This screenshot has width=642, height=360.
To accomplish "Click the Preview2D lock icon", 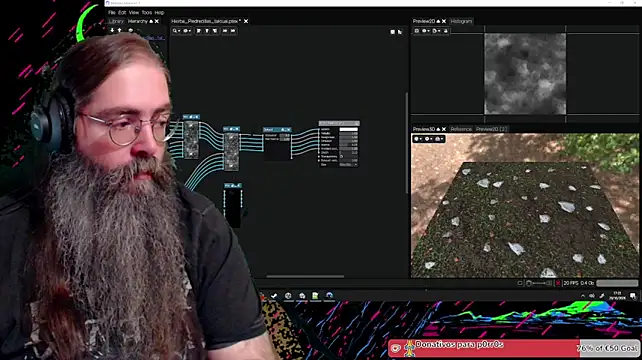I will coord(446,31).
